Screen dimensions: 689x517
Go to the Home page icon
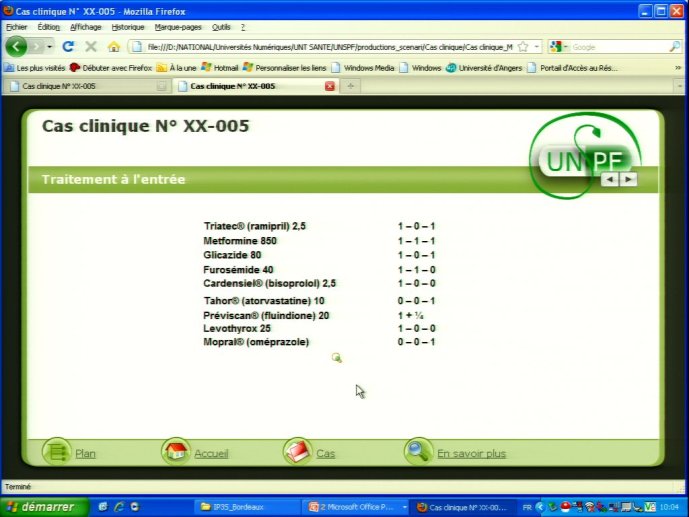coord(114,47)
